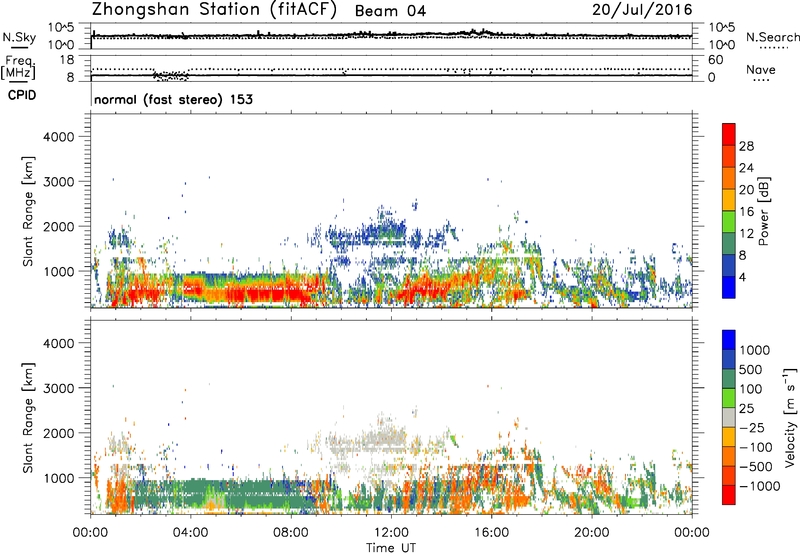Viewport: 800px width, 554px height.
Task: Click the "-100" label on velocity colorbar
Action: [755, 447]
